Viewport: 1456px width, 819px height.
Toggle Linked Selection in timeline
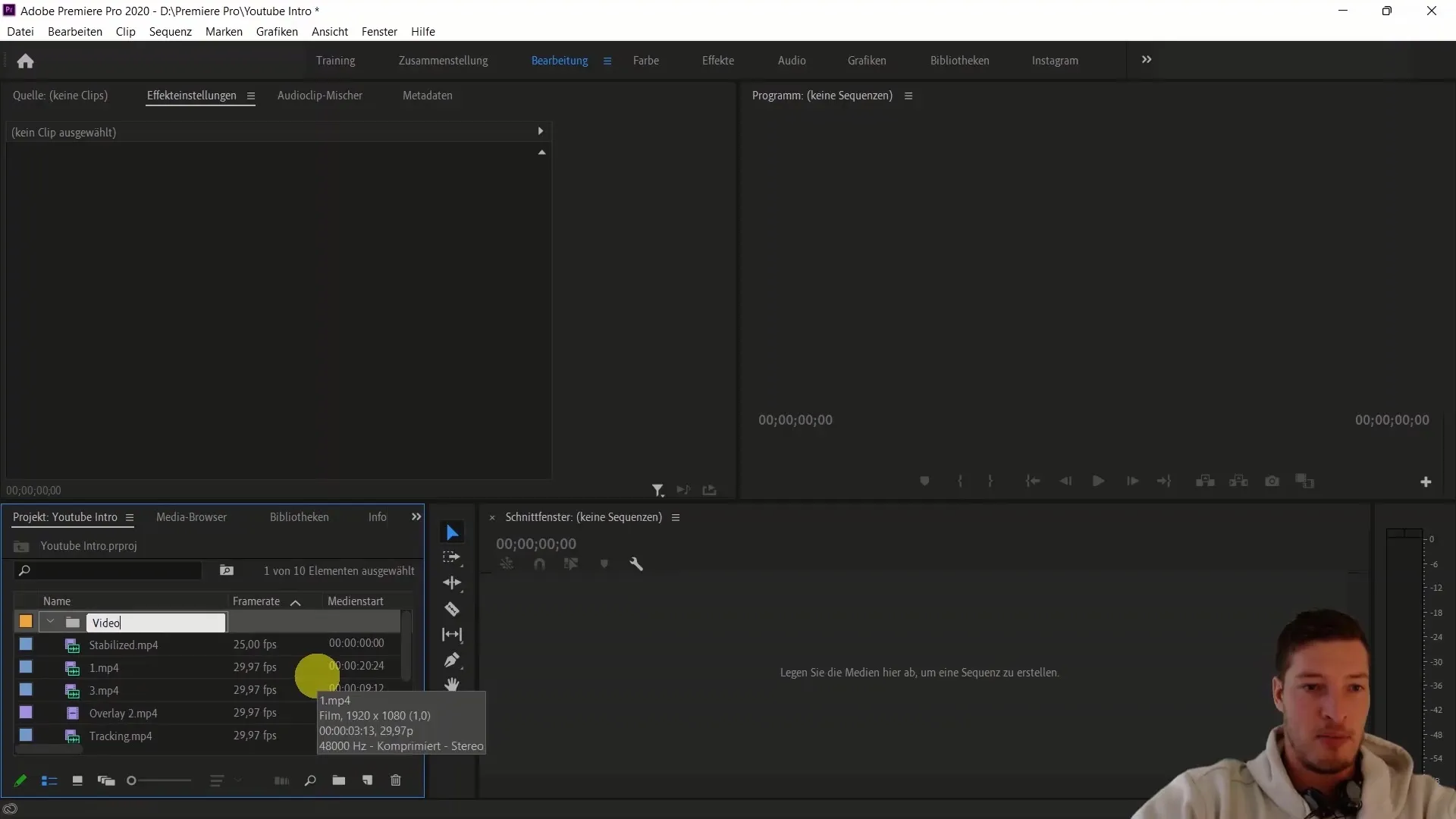(571, 564)
